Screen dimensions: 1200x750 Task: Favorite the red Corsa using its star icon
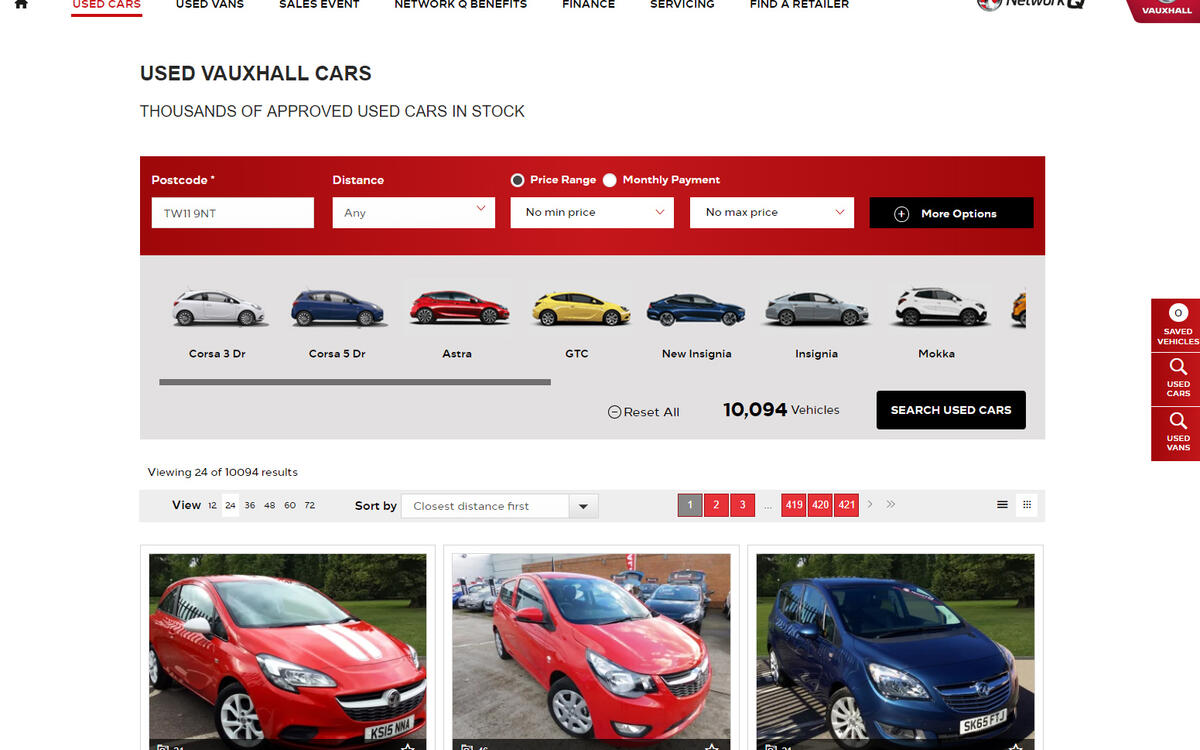[x=408, y=746]
